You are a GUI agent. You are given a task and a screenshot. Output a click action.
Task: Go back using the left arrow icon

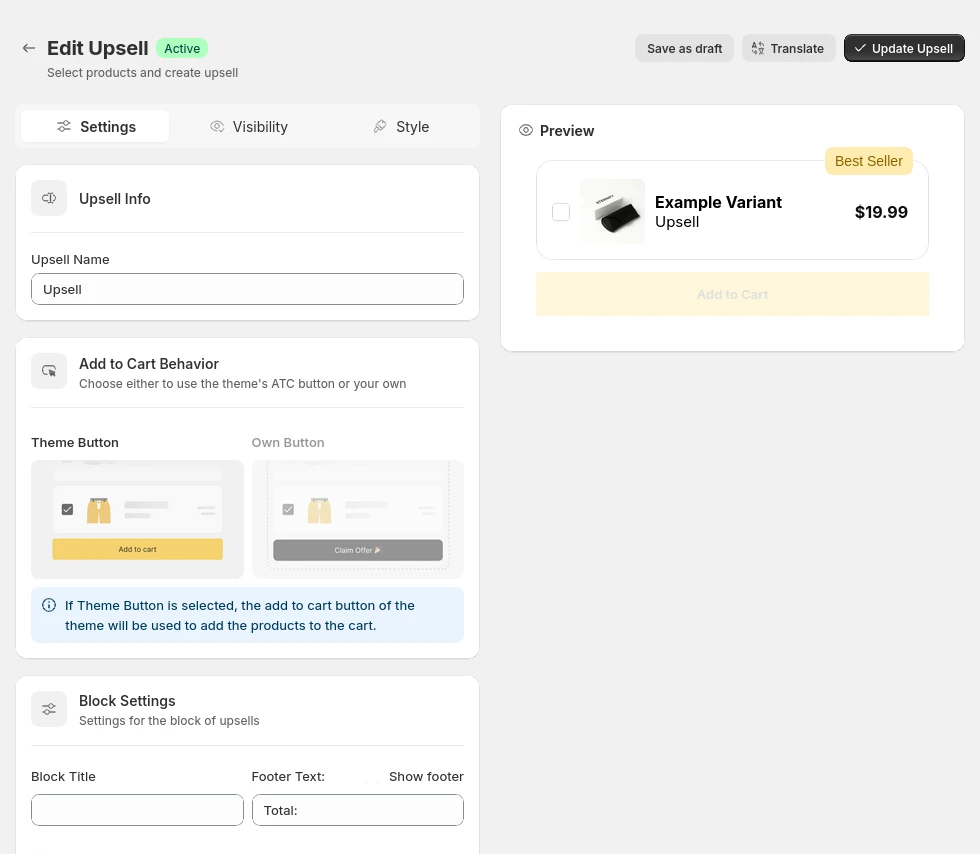click(29, 48)
